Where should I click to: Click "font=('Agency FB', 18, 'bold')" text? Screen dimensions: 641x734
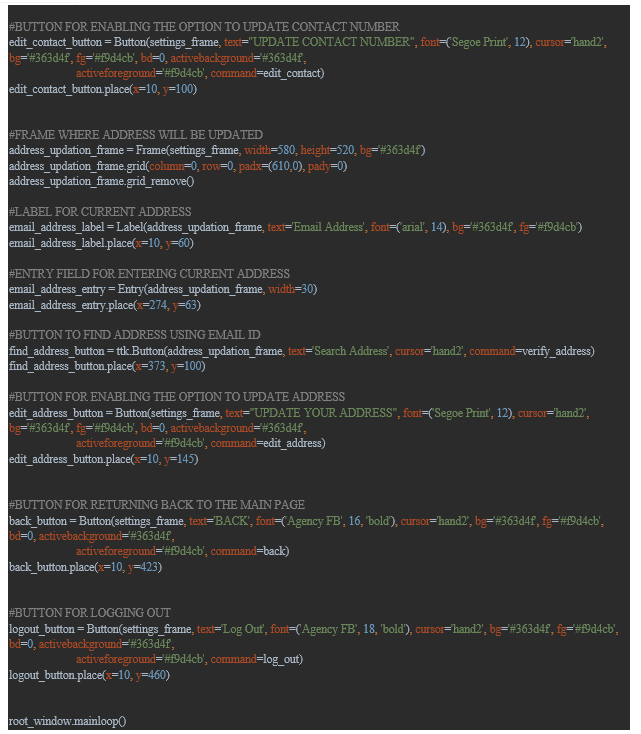tap(340, 629)
